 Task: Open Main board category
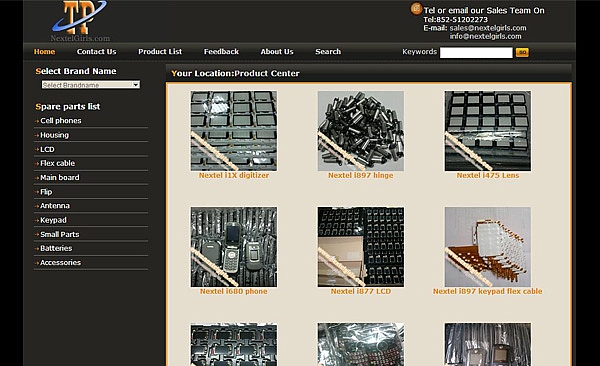(60, 177)
